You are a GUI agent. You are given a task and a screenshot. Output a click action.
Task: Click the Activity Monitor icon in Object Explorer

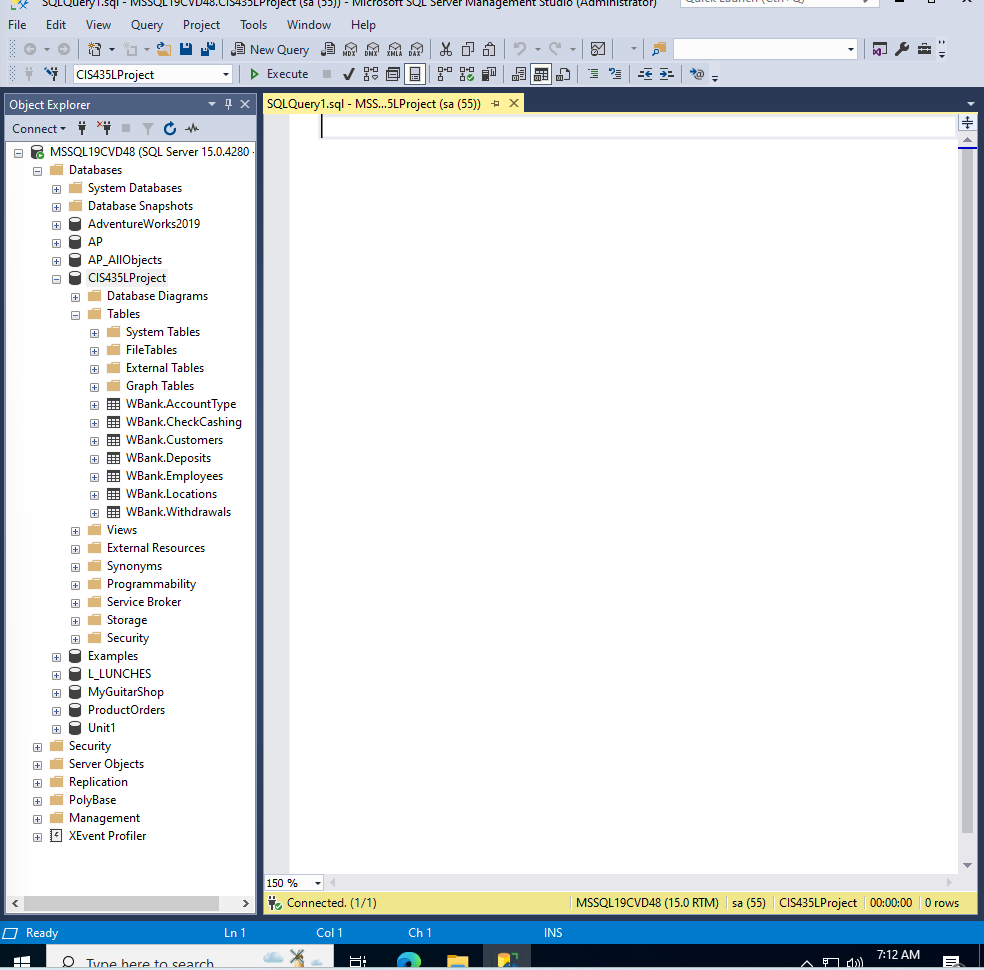192,129
